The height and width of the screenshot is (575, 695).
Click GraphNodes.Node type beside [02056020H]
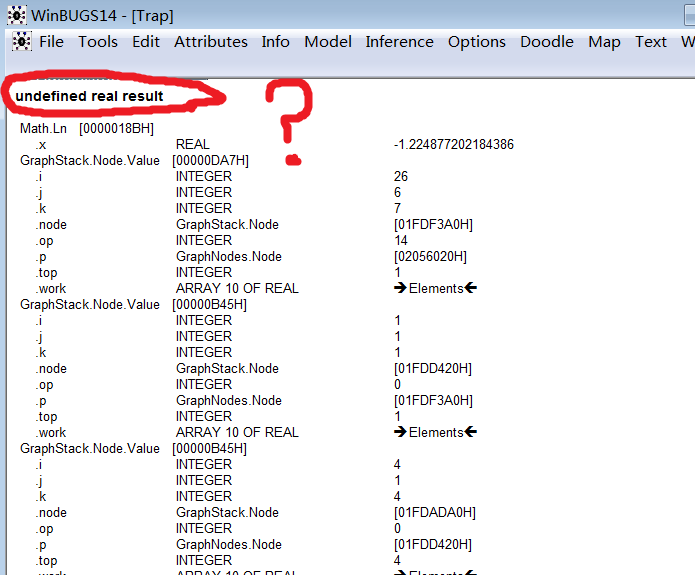click(x=229, y=256)
